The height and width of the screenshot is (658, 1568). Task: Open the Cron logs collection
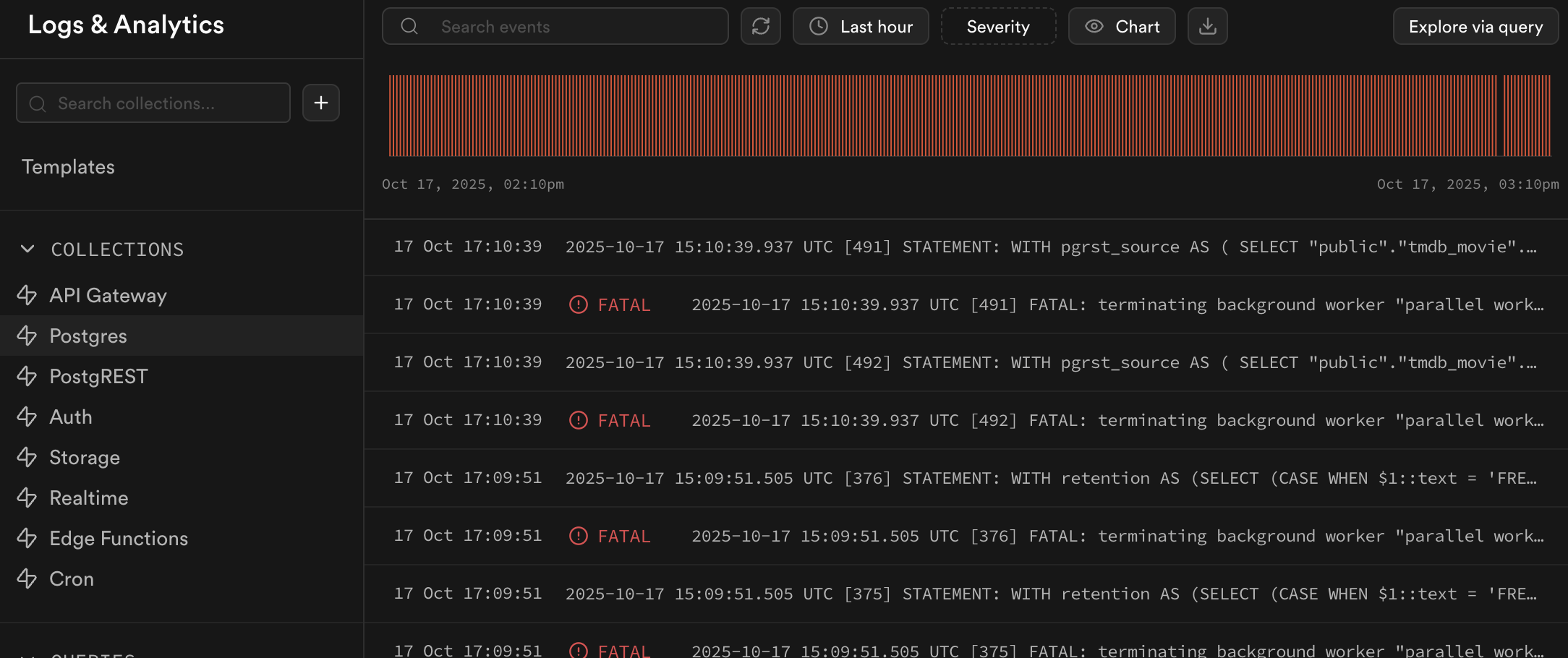tap(182, 578)
